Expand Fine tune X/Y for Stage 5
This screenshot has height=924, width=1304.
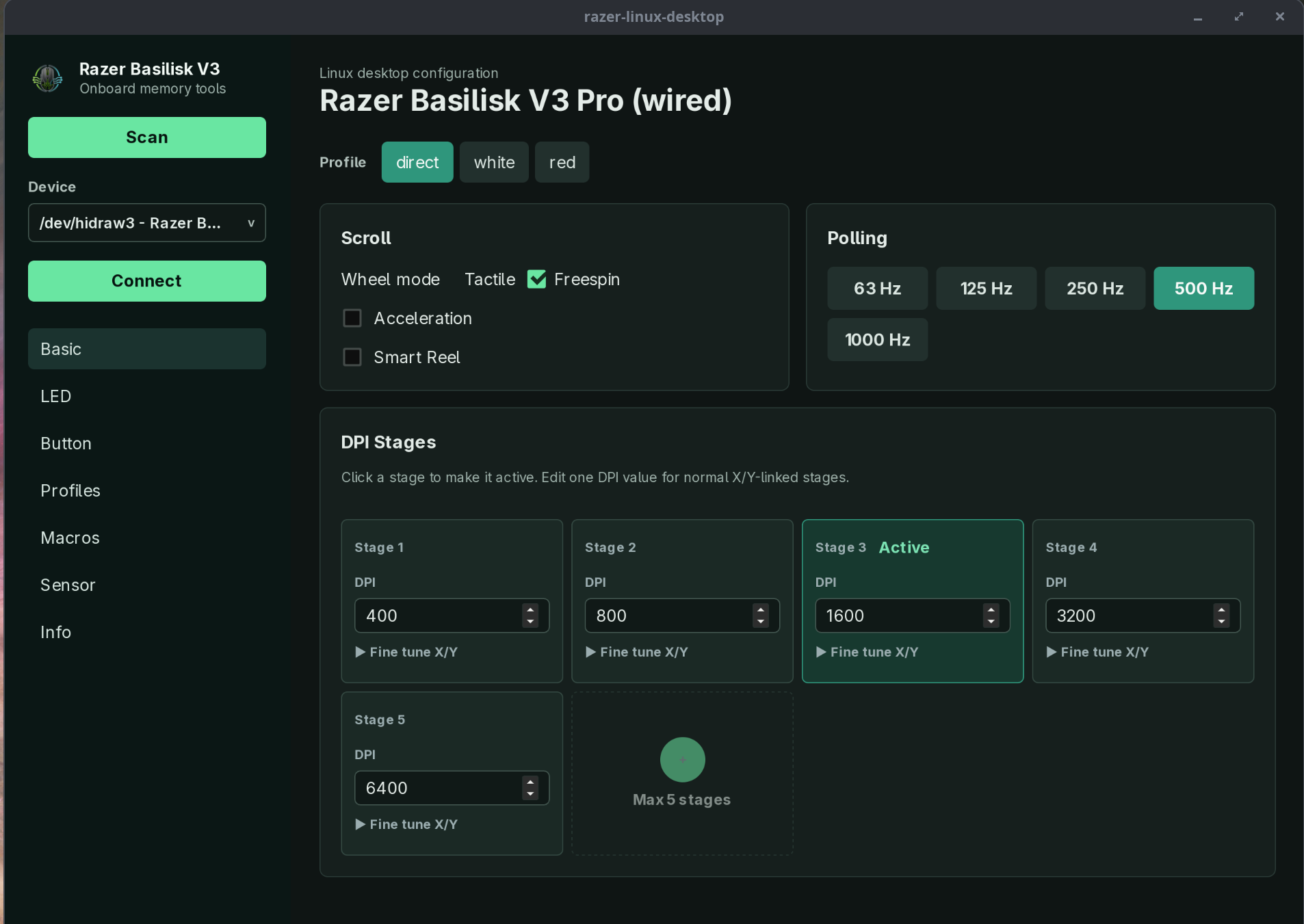coord(406,824)
